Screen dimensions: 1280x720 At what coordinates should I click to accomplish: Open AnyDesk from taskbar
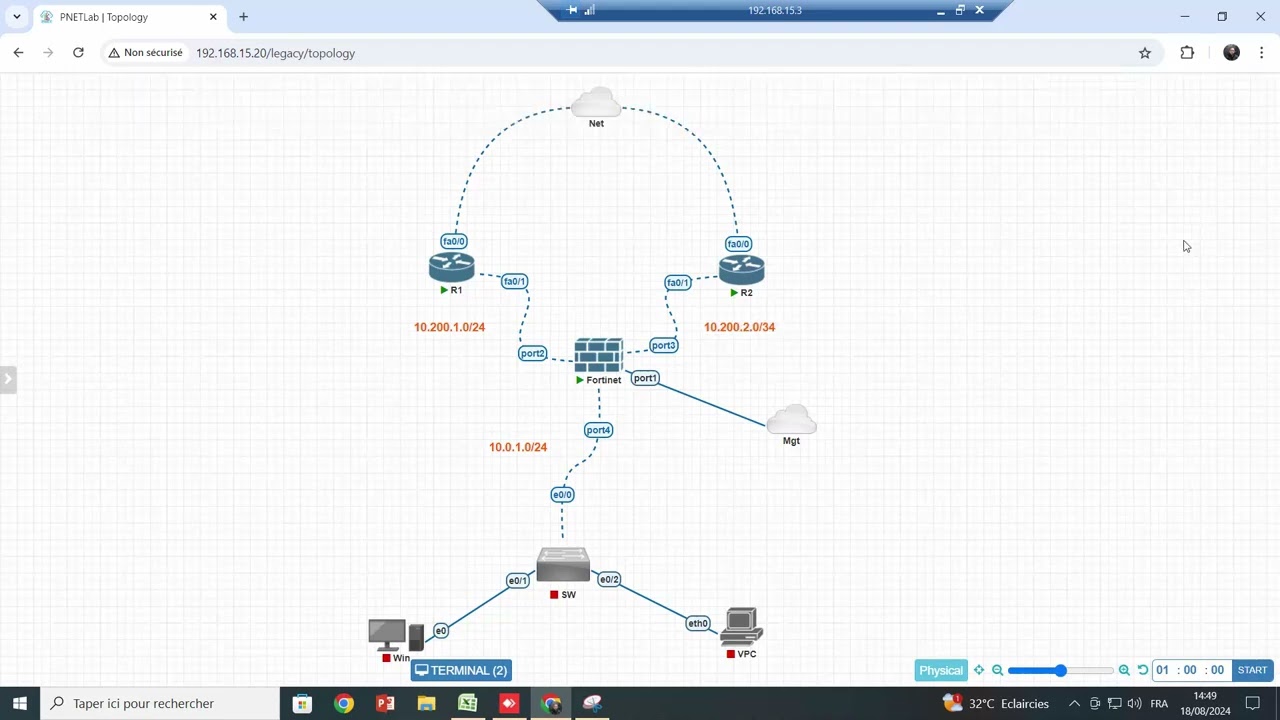509,703
